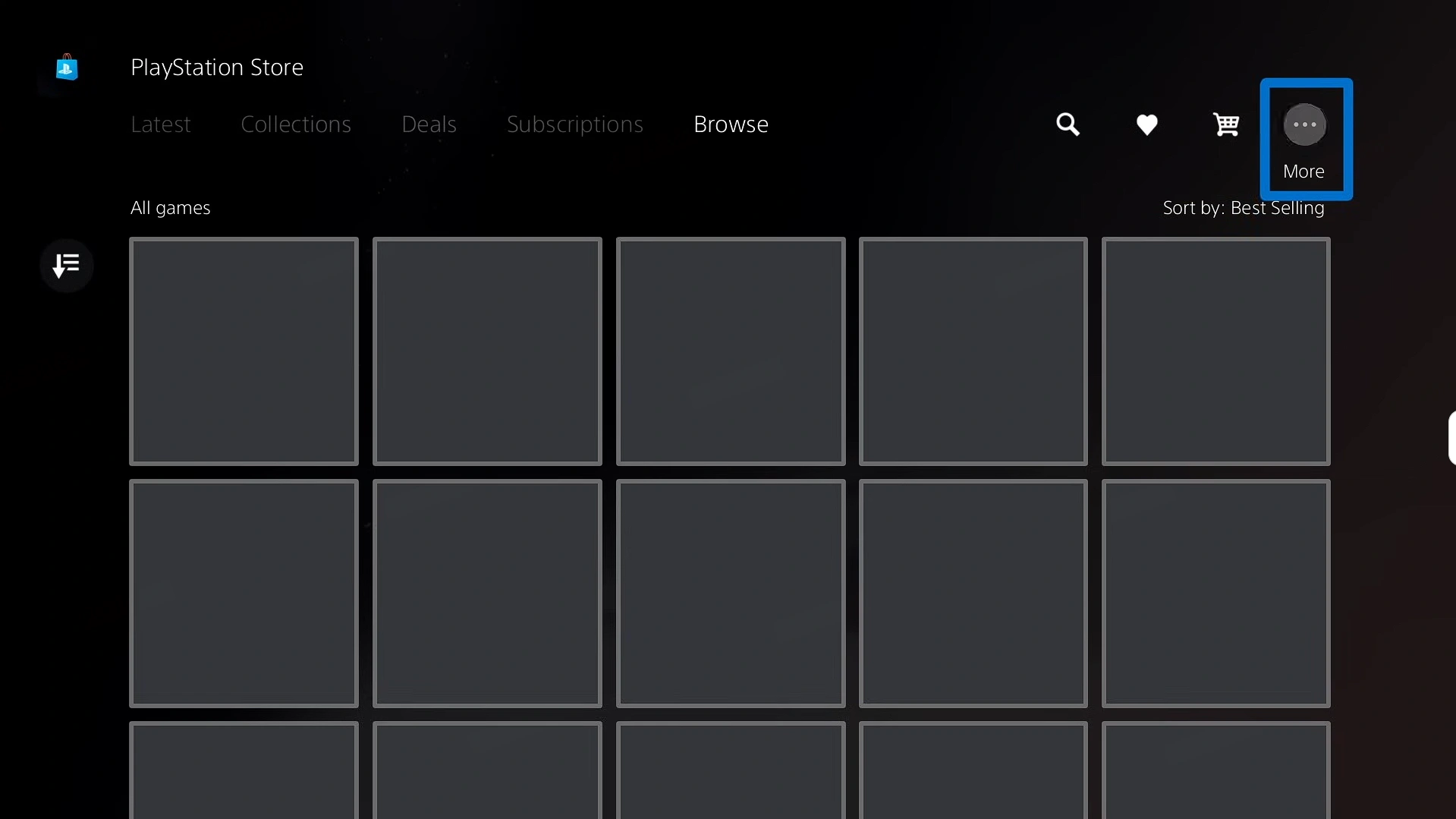Select fifth game tile in top row
This screenshot has width=1456, height=819.
[x=1215, y=351]
